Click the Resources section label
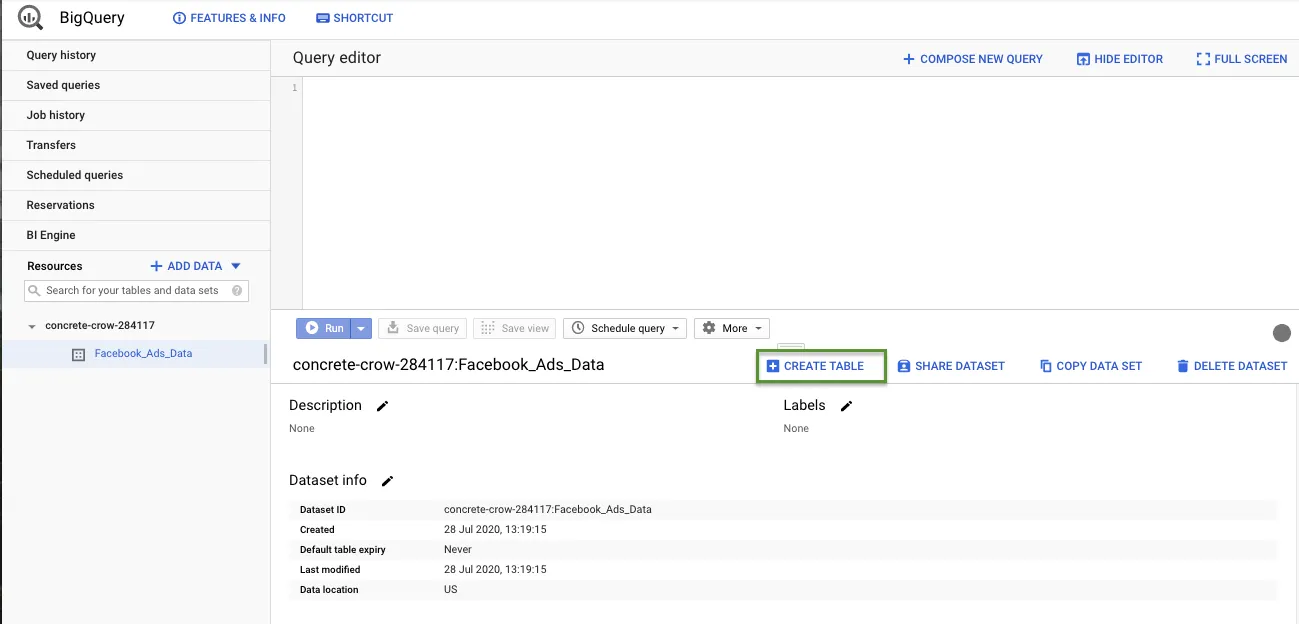 pyautogui.click(x=55, y=266)
